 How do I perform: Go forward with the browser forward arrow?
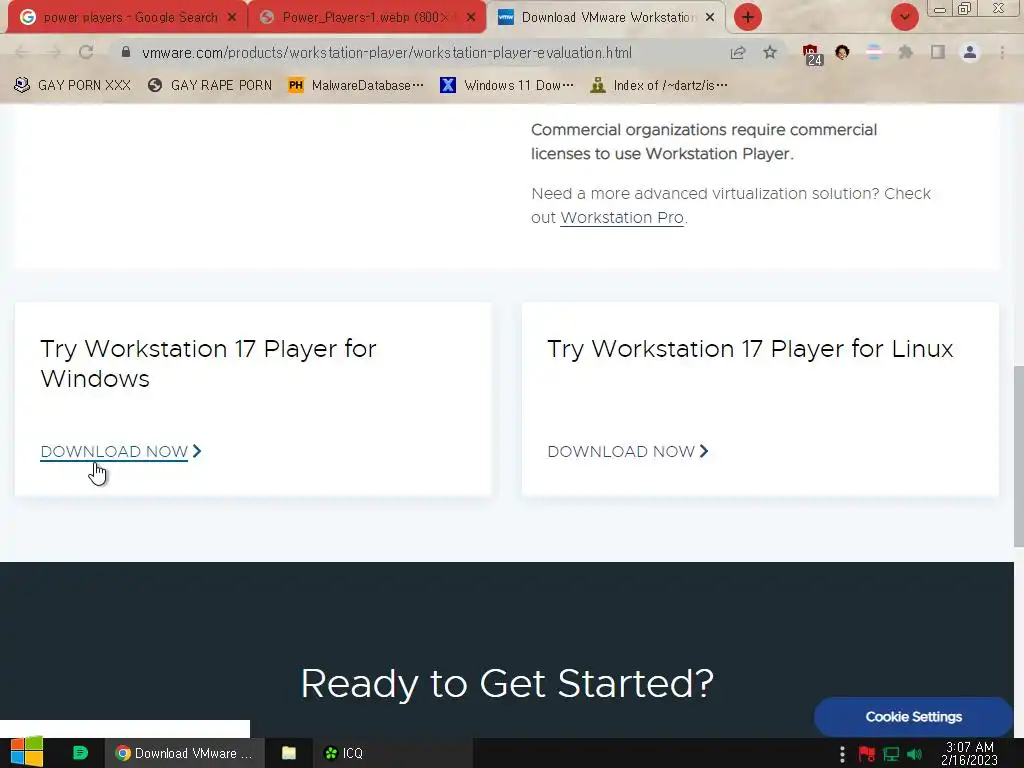pos(54,53)
